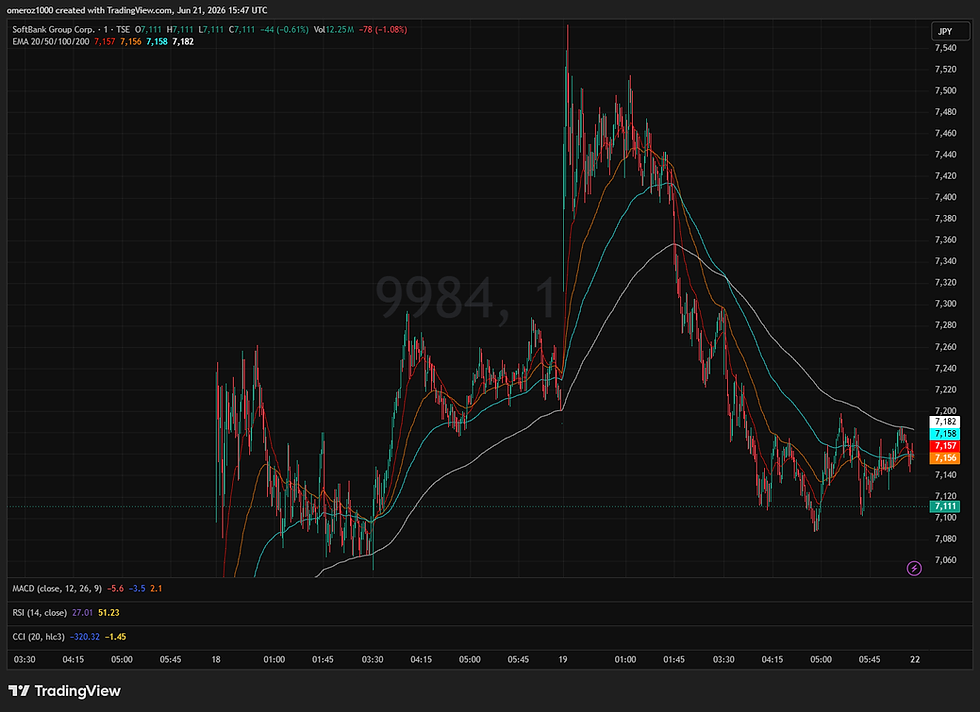Select the MACD (close, 12, 26, 9) label
The height and width of the screenshot is (712, 980).
[57, 588]
